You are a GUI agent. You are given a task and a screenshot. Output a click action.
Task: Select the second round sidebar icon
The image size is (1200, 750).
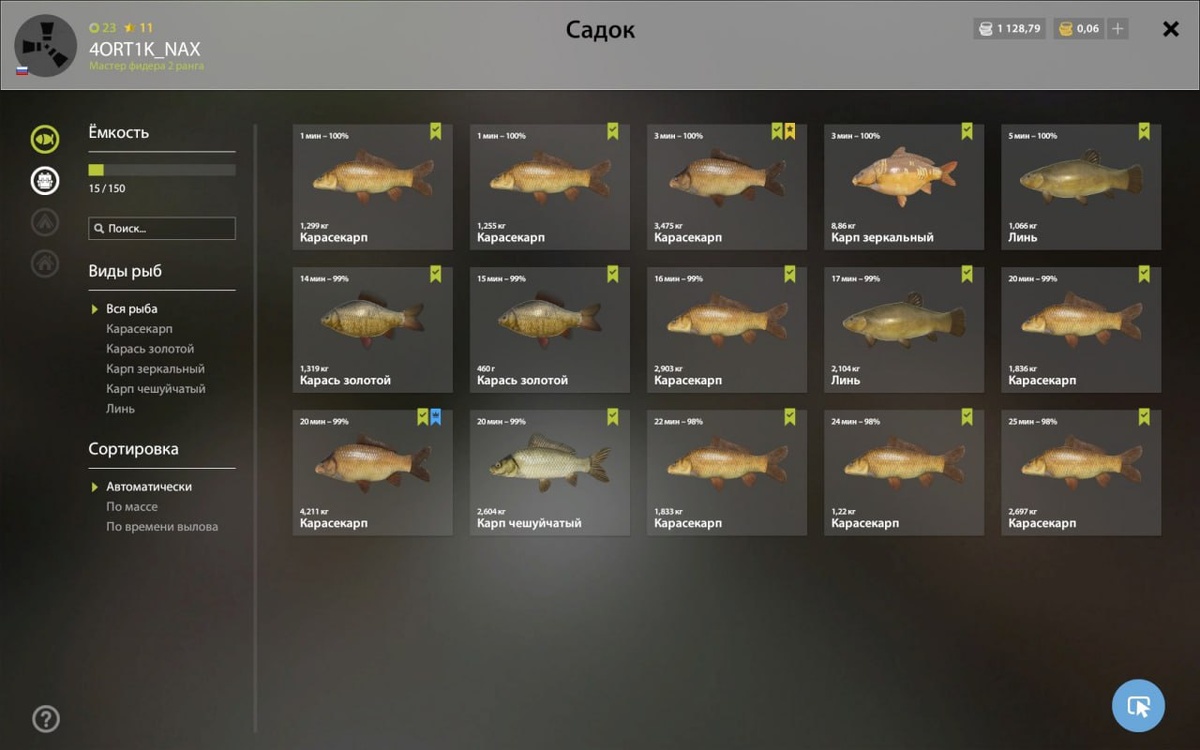point(44,180)
